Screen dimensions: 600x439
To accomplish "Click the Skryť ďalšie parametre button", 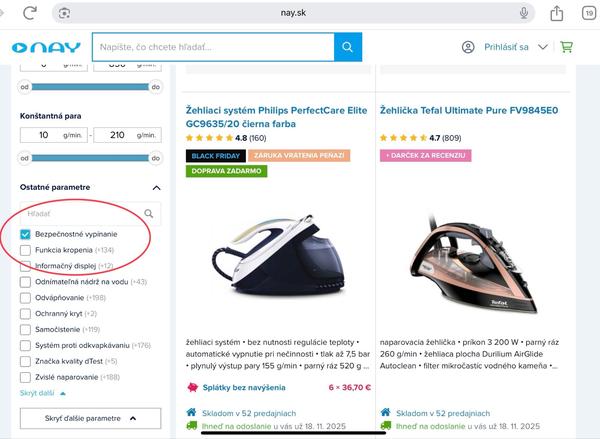I will click(90, 418).
